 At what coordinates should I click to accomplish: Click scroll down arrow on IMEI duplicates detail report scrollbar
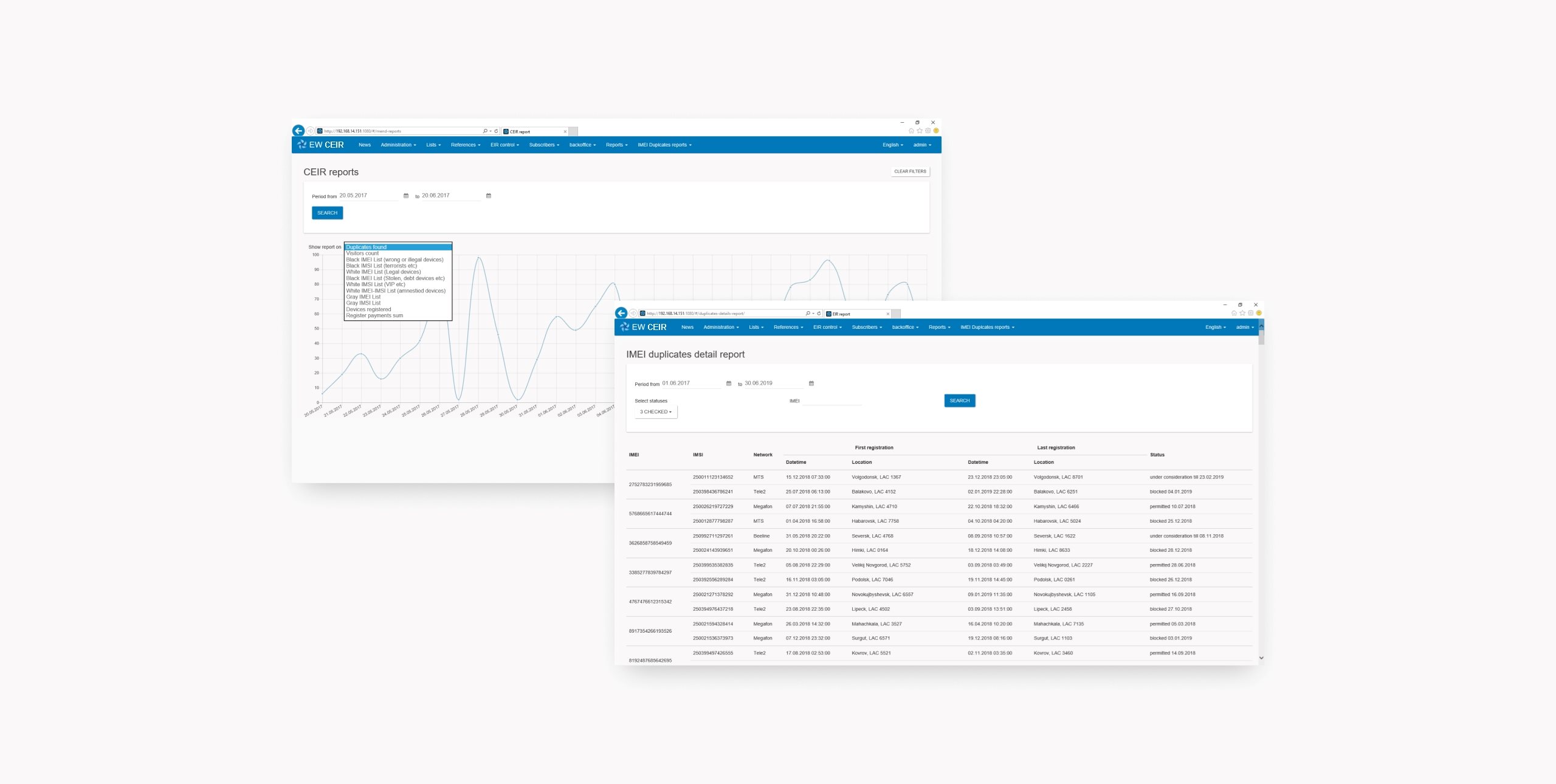coord(1261,658)
